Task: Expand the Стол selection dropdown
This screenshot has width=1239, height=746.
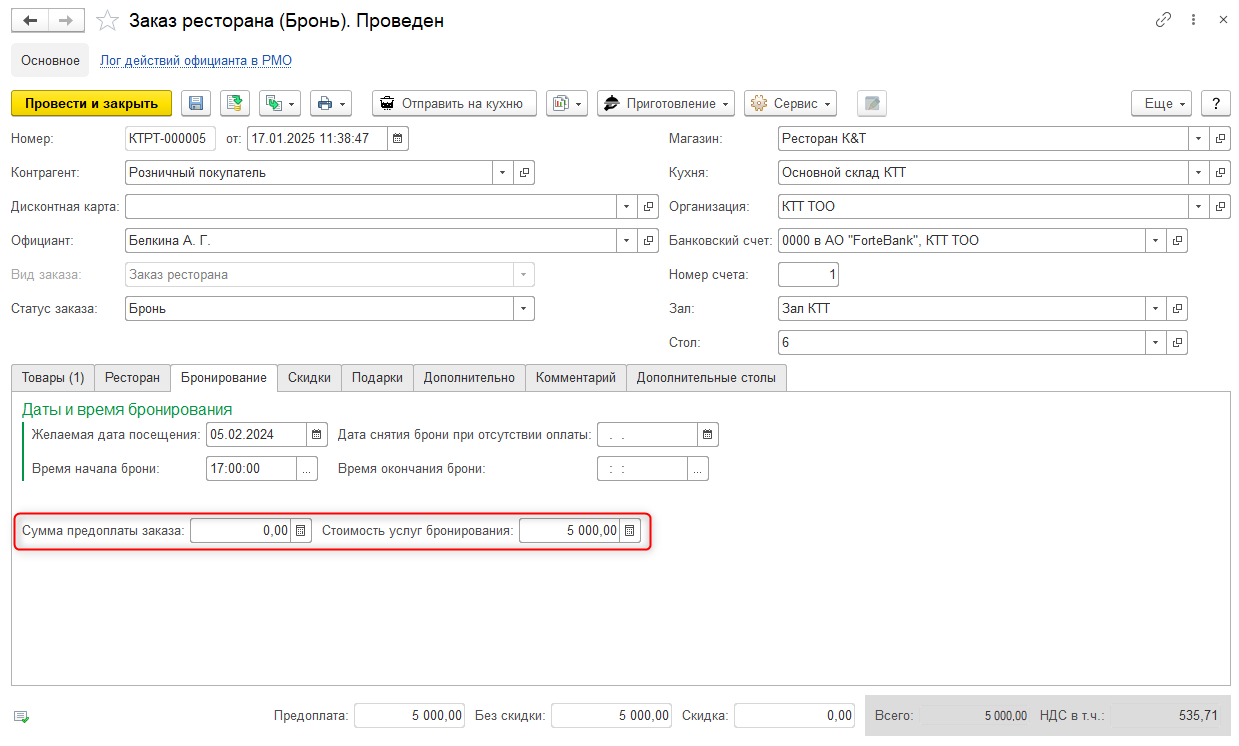Action: coord(1156,343)
